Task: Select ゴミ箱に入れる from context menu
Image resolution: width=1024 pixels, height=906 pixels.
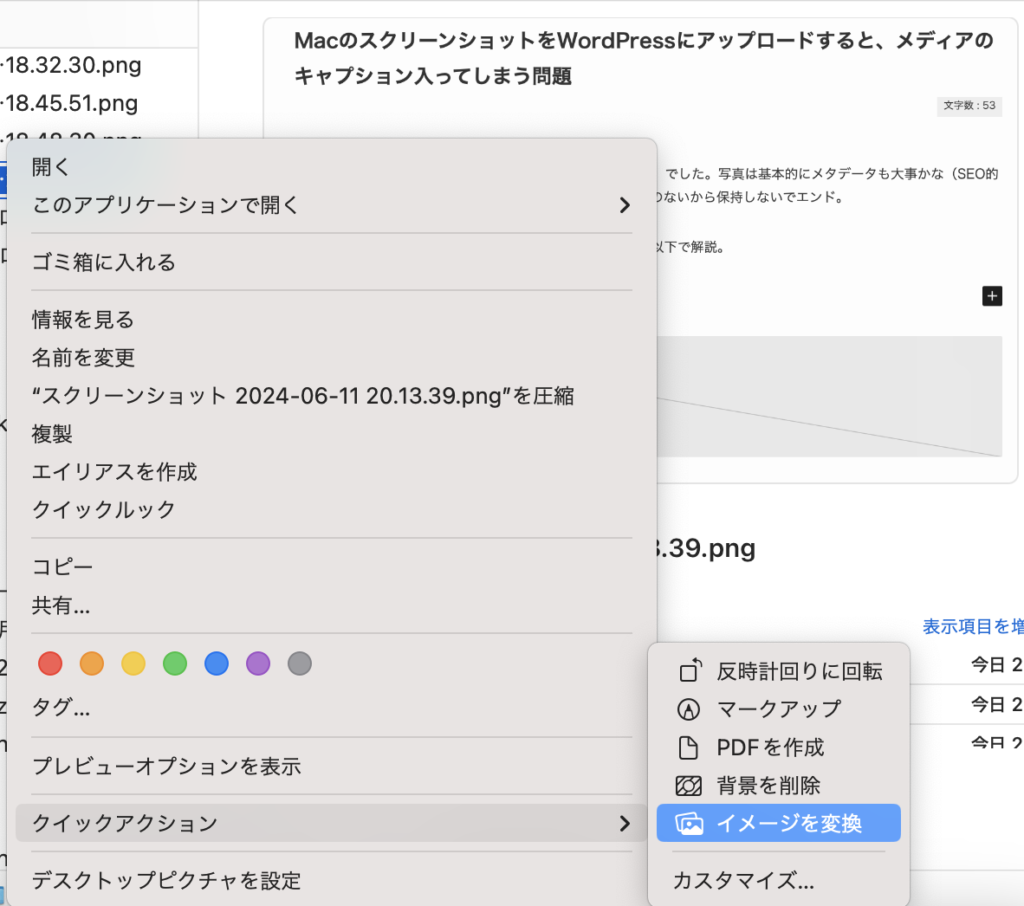Action: click(x=104, y=263)
